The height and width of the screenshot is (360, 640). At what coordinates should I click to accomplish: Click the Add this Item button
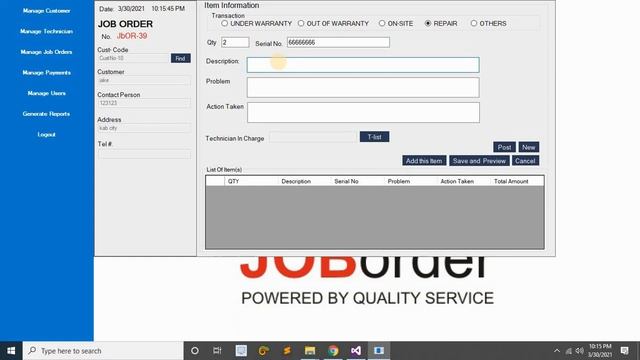tap(424, 161)
